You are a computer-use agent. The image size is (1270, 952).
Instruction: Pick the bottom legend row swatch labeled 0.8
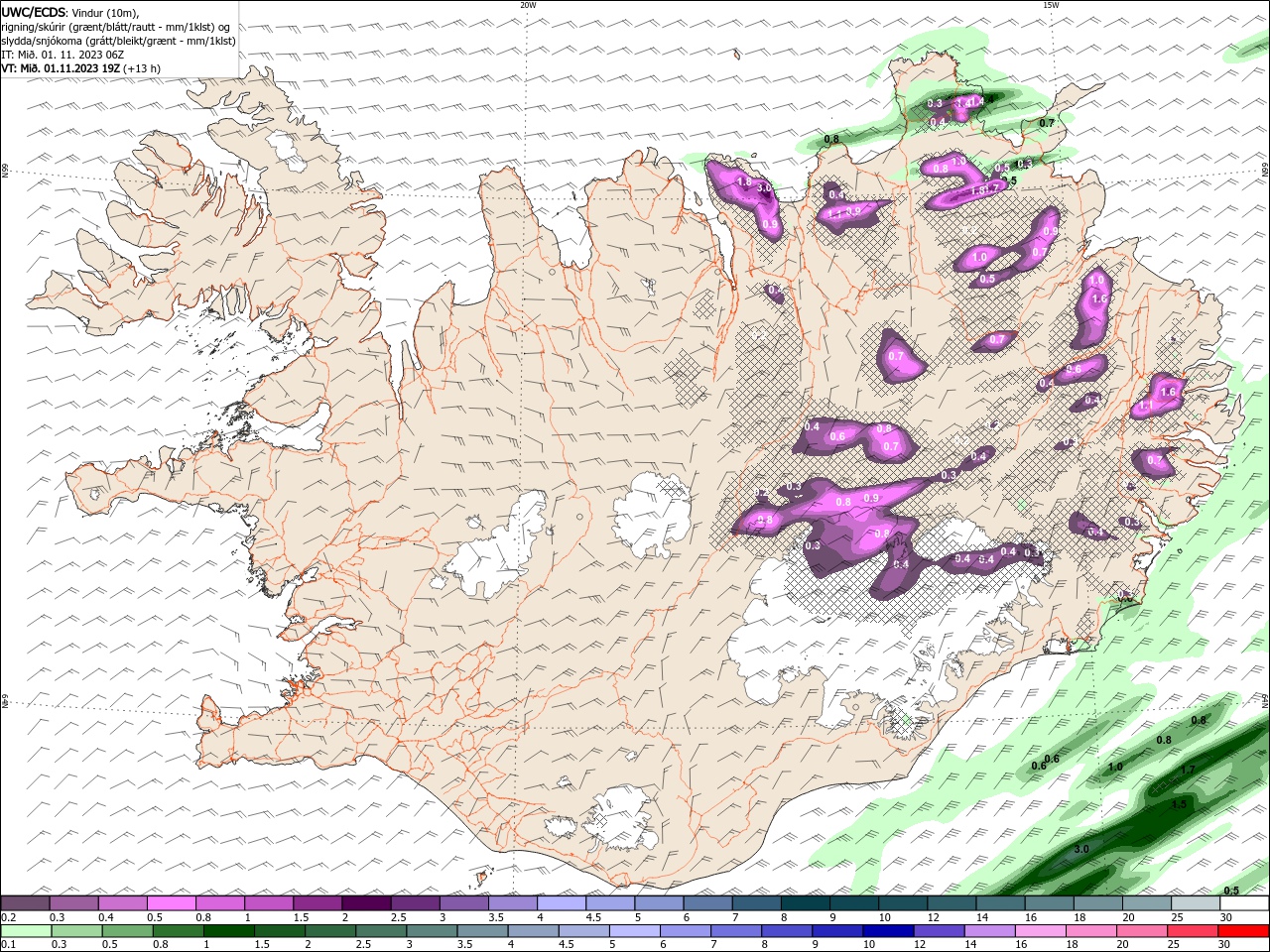(178, 931)
